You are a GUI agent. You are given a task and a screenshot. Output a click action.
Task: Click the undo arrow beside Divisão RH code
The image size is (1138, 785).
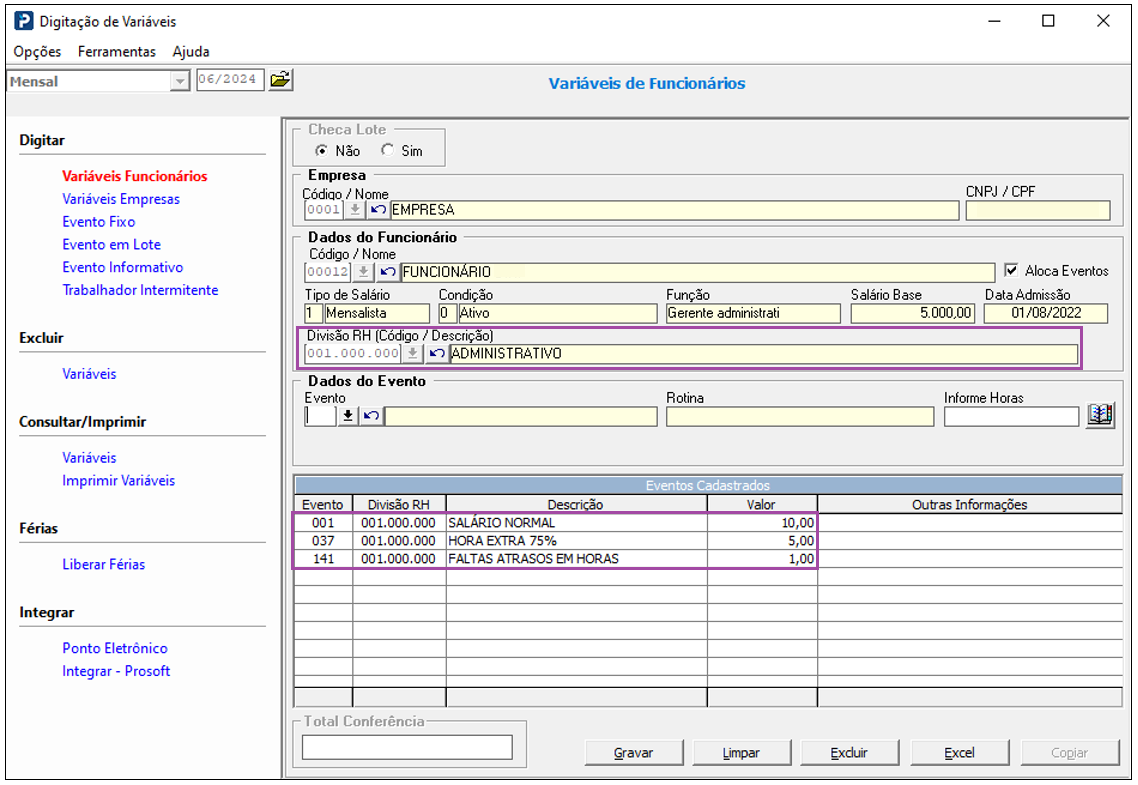436,353
